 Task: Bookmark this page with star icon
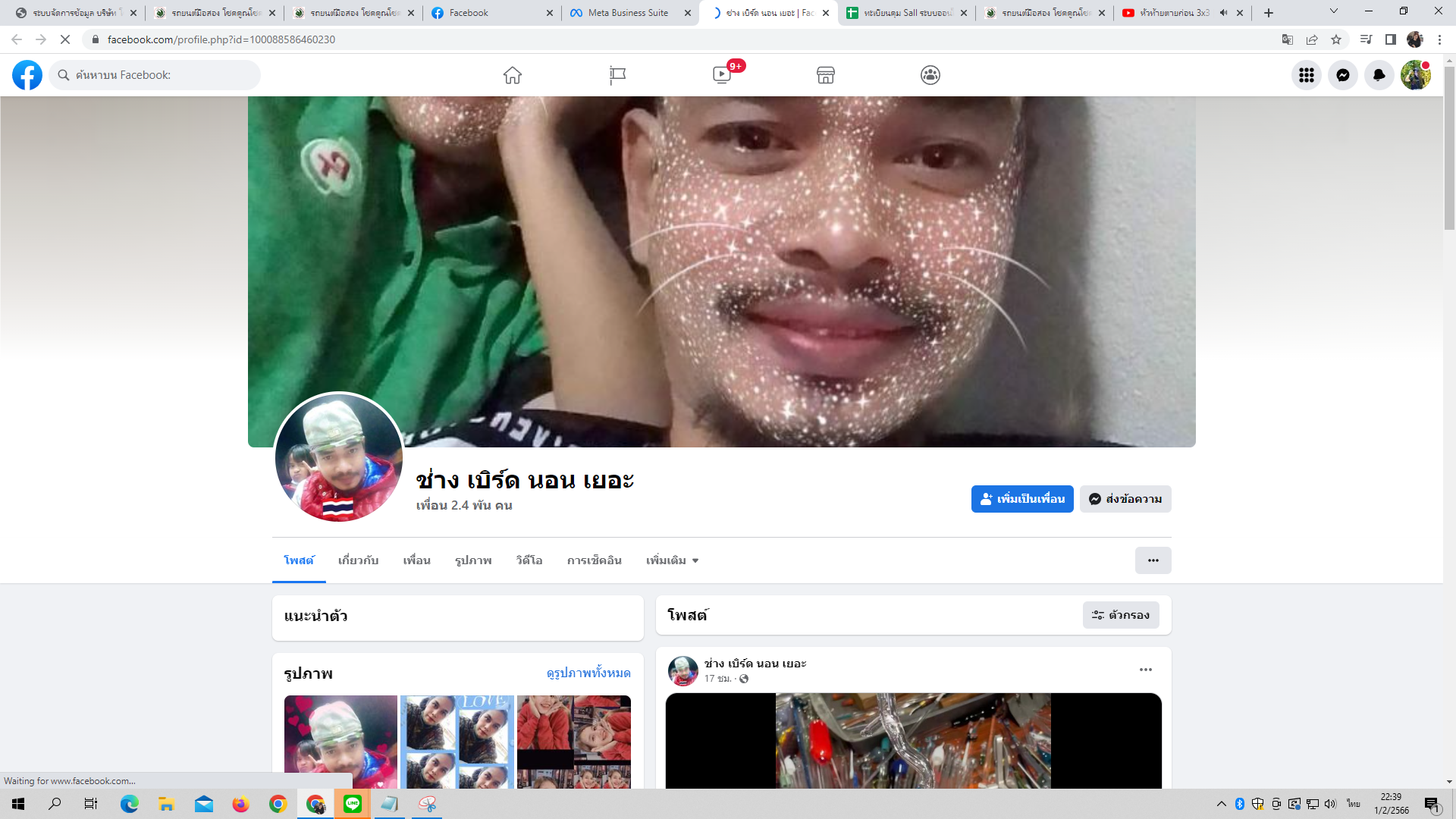[x=1336, y=39]
